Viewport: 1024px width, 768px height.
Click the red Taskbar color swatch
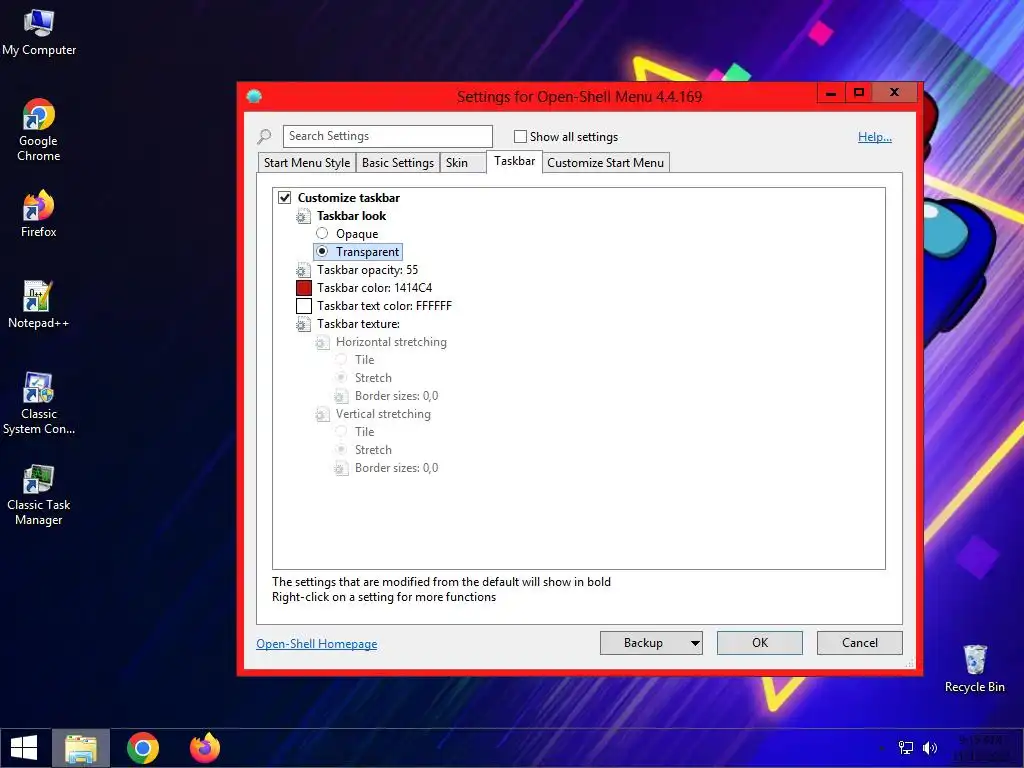(x=304, y=288)
